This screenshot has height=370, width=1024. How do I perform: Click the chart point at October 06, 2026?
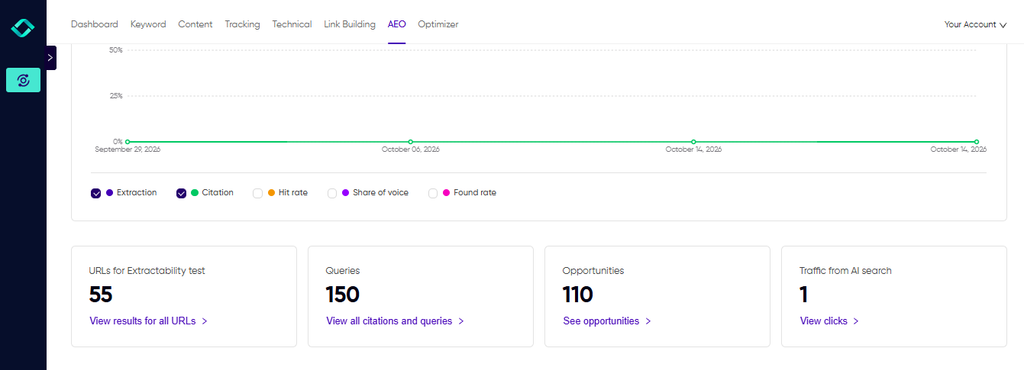click(x=411, y=142)
